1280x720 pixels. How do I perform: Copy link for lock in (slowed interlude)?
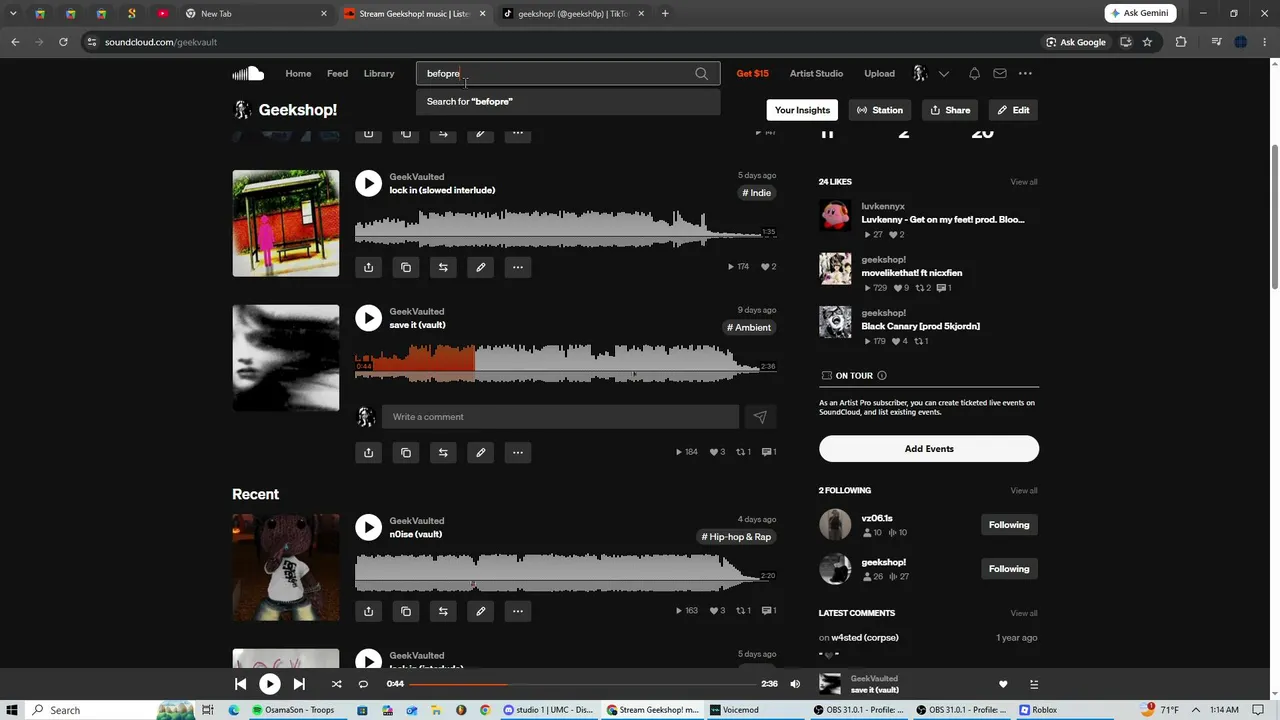click(x=406, y=267)
